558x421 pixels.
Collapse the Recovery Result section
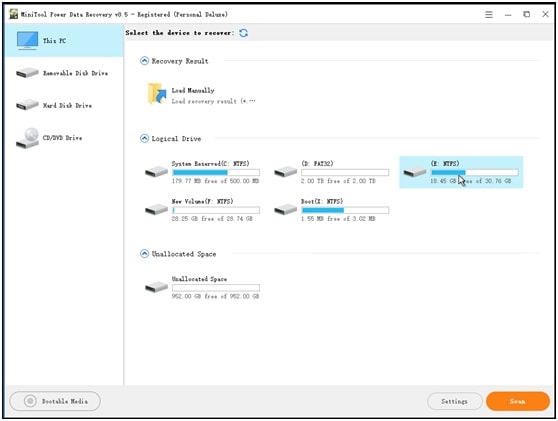(144, 61)
